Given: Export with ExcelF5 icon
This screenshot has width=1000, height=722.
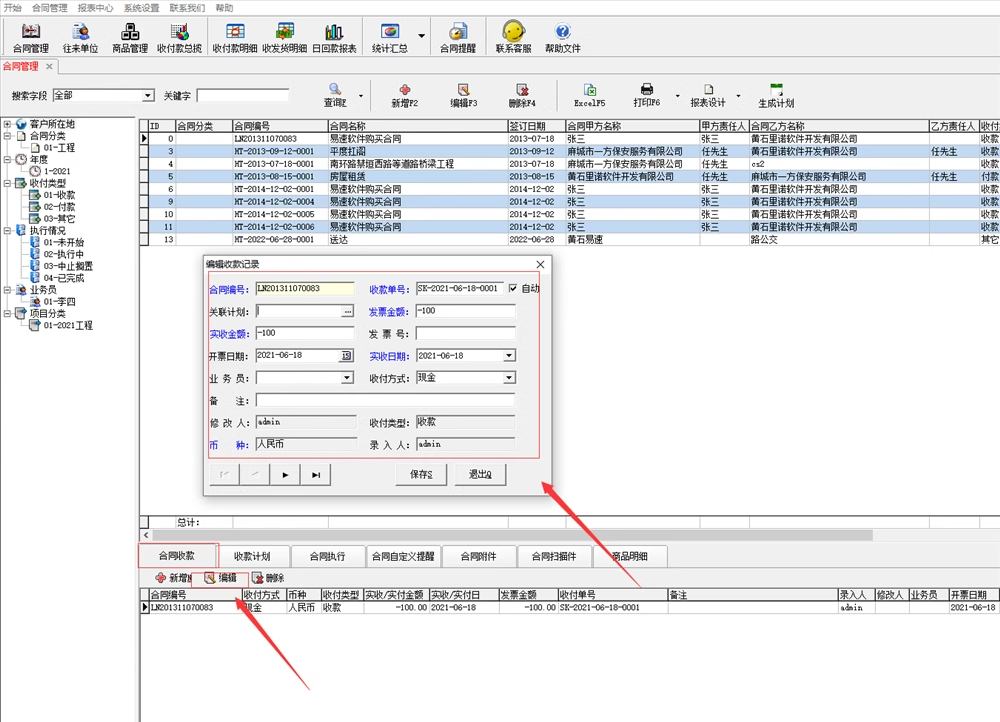Looking at the screenshot, I should pos(590,95).
